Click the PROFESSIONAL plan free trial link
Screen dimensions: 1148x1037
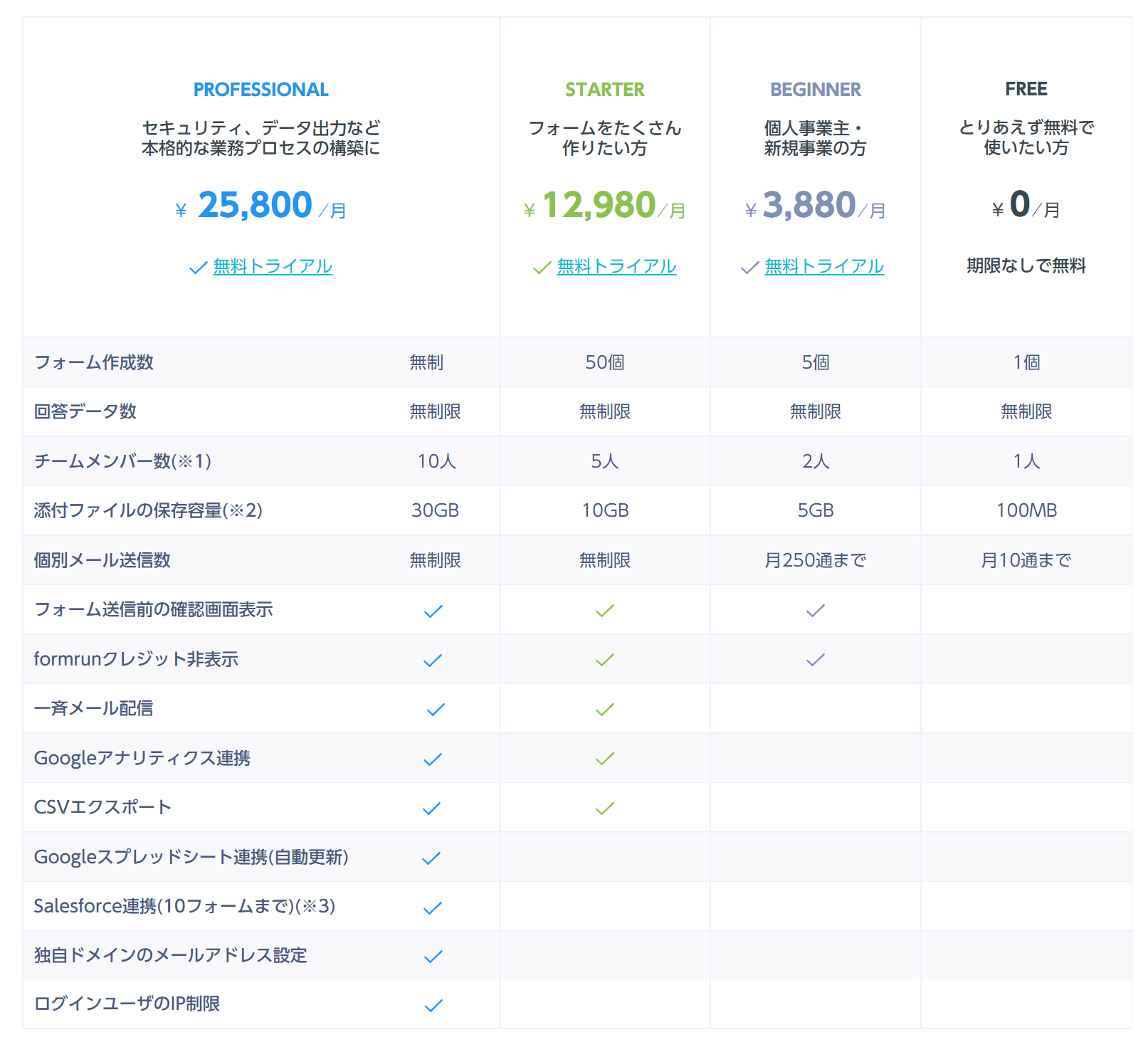click(273, 266)
